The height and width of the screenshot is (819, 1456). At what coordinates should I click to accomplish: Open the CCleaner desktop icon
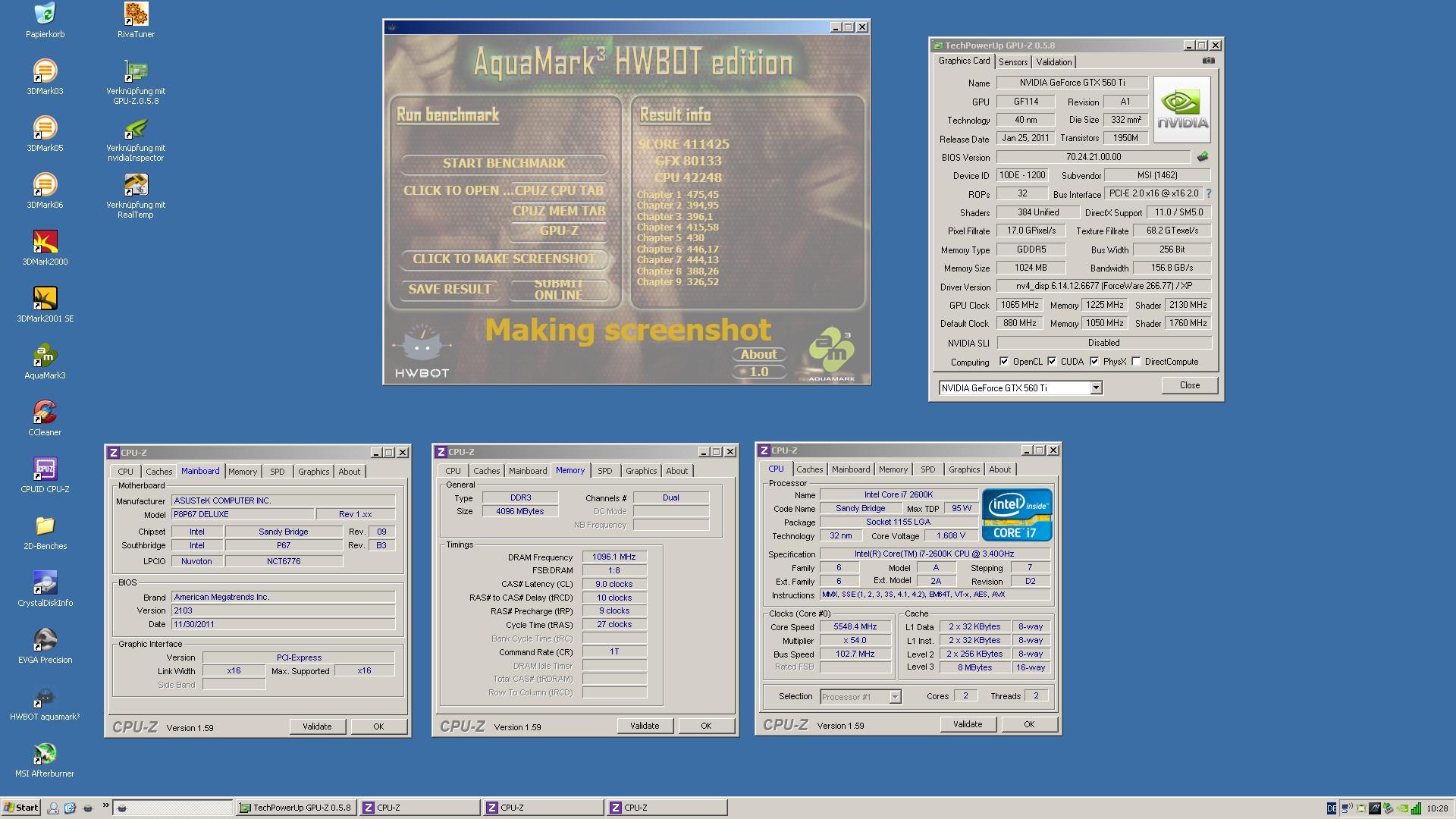pos(45,412)
